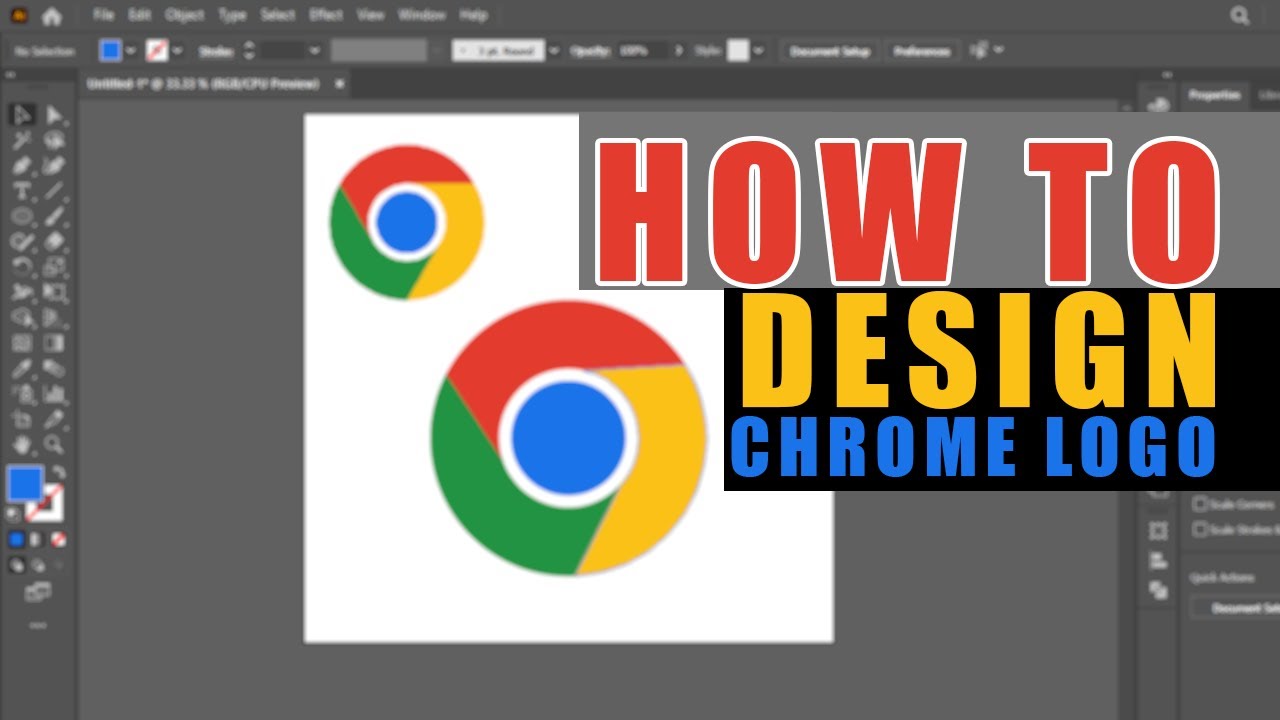Click the Preferences button

921,51
